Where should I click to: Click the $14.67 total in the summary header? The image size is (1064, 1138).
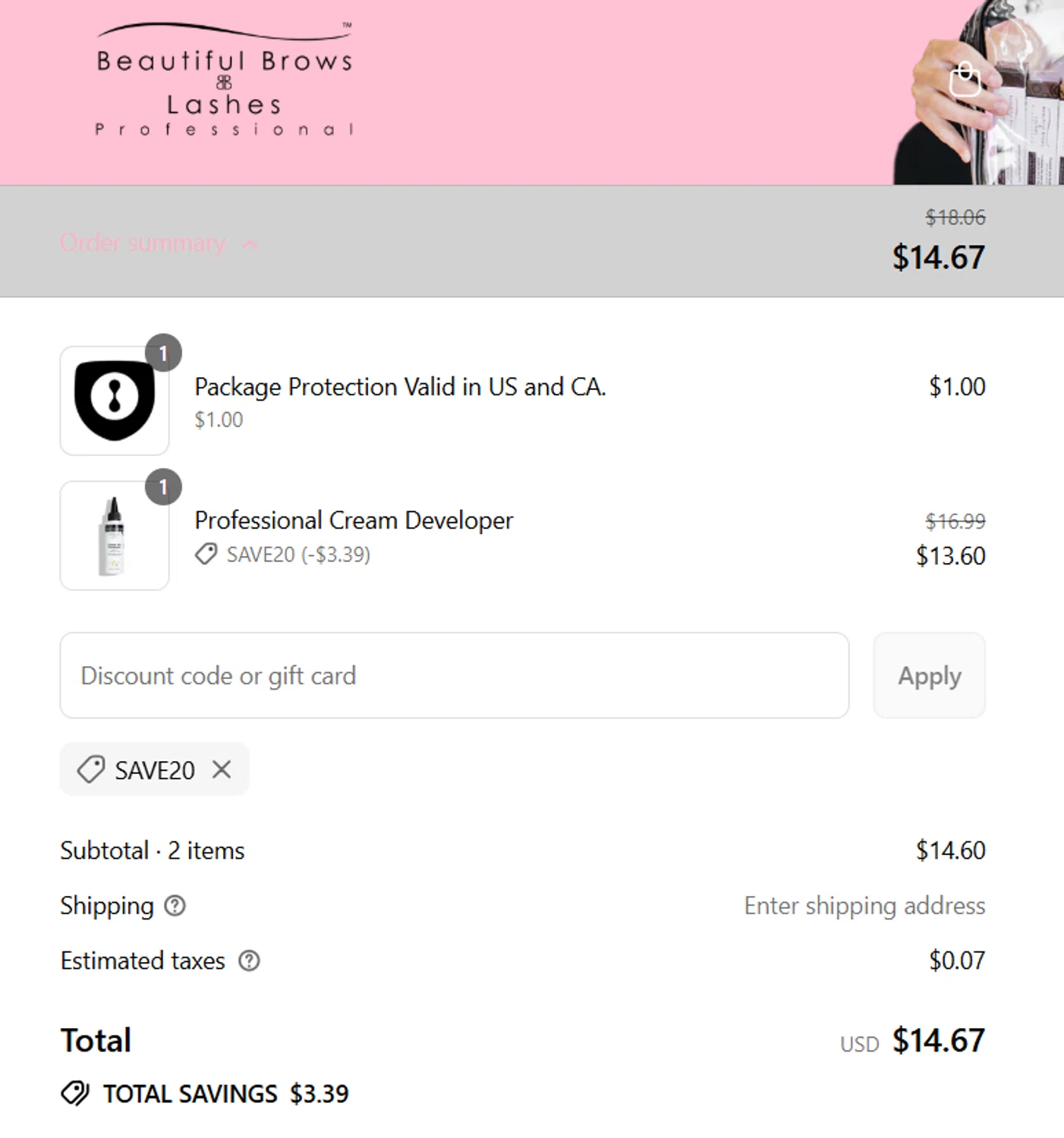click(938, 257)
